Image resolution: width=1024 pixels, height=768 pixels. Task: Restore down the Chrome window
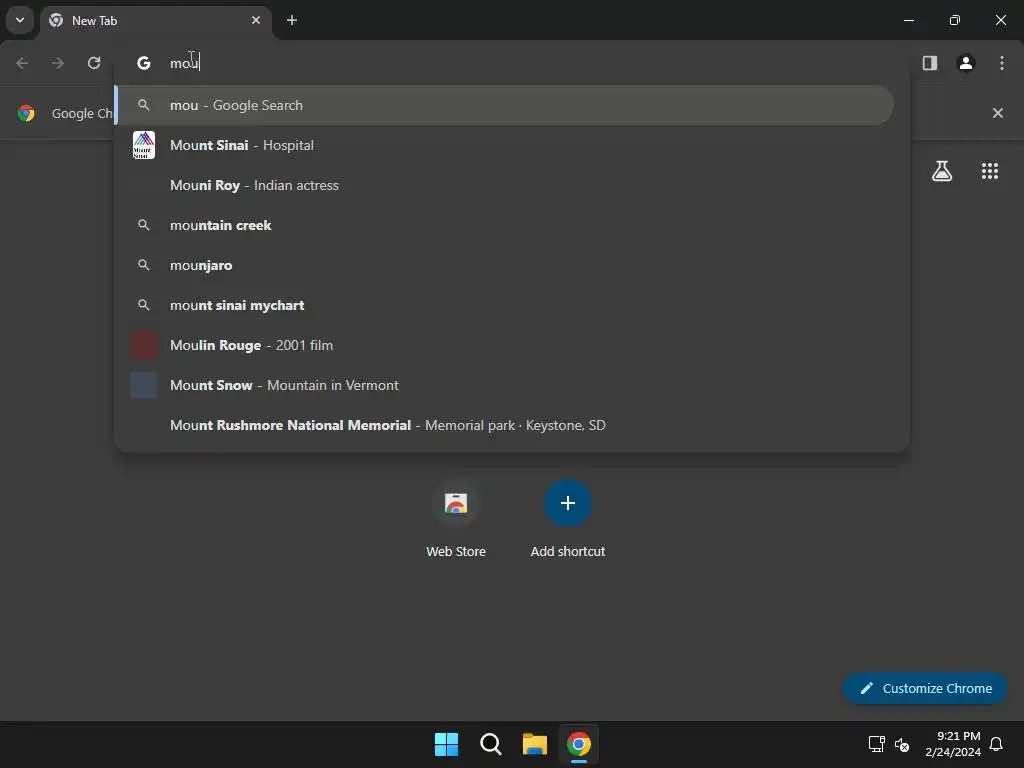(x=955, y=20)
